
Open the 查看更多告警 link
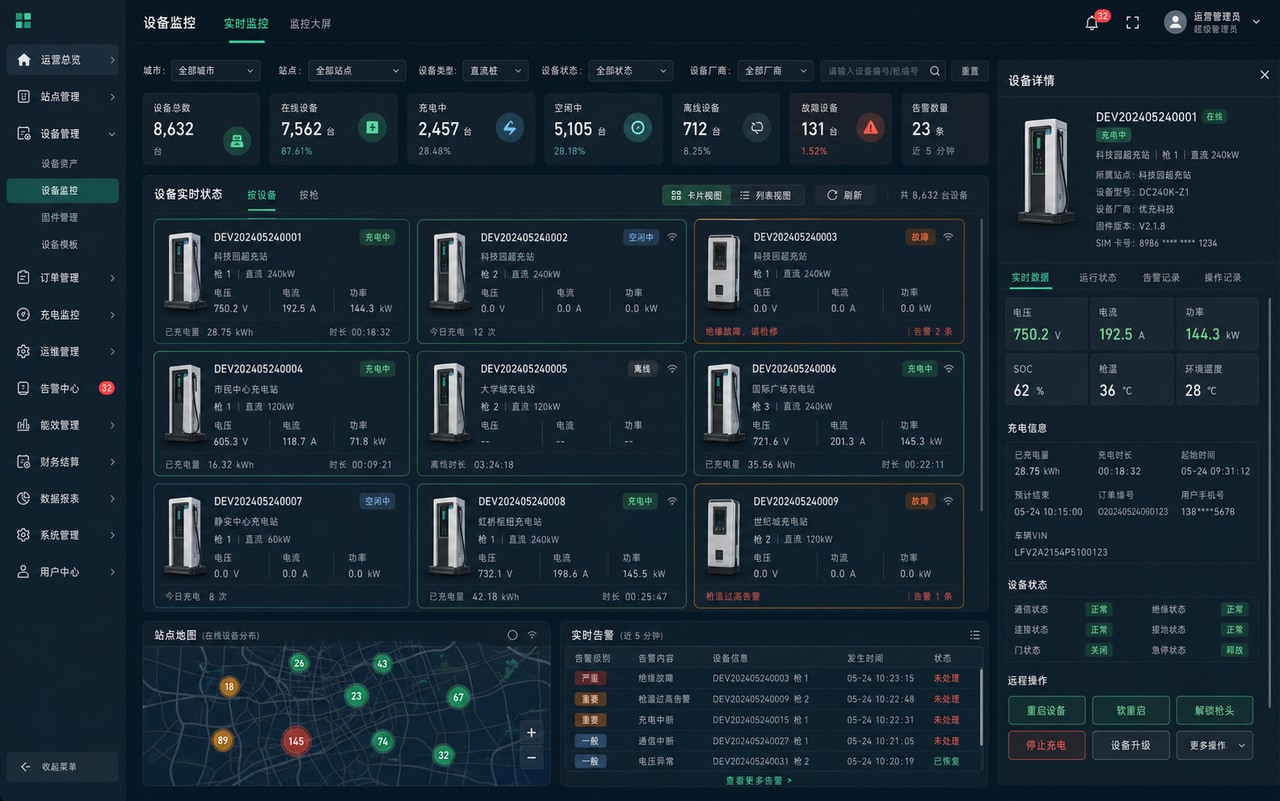coord(758,780)
